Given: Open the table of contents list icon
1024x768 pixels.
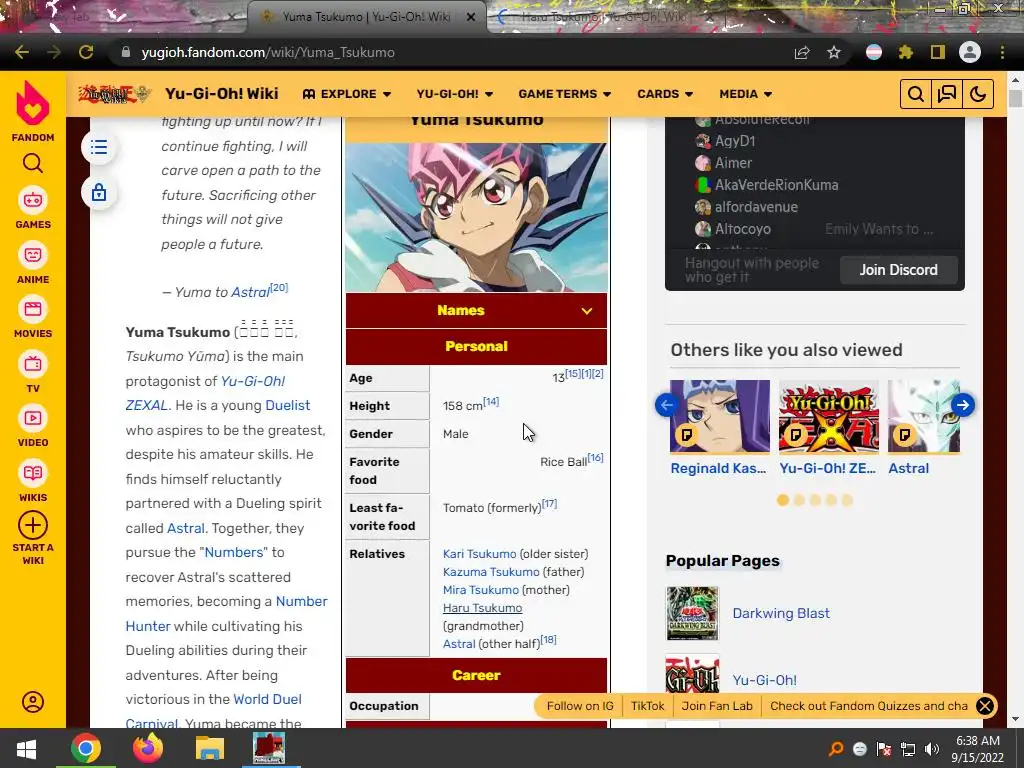Looking at the screenshot, I should [x=99, y=147].
